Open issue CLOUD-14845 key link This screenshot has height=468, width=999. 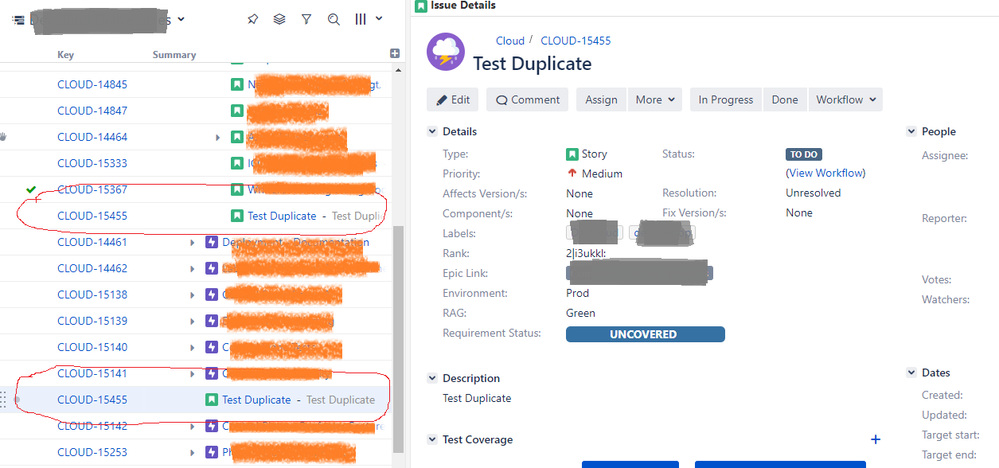(92, 84)
